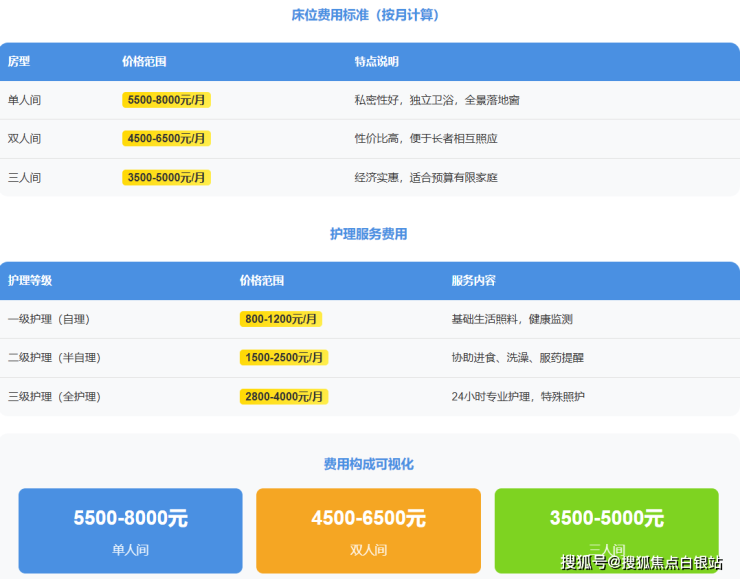Select the 一级护理（自理） row label
Viewport: 740px width, 579px height.
point(49,319)
